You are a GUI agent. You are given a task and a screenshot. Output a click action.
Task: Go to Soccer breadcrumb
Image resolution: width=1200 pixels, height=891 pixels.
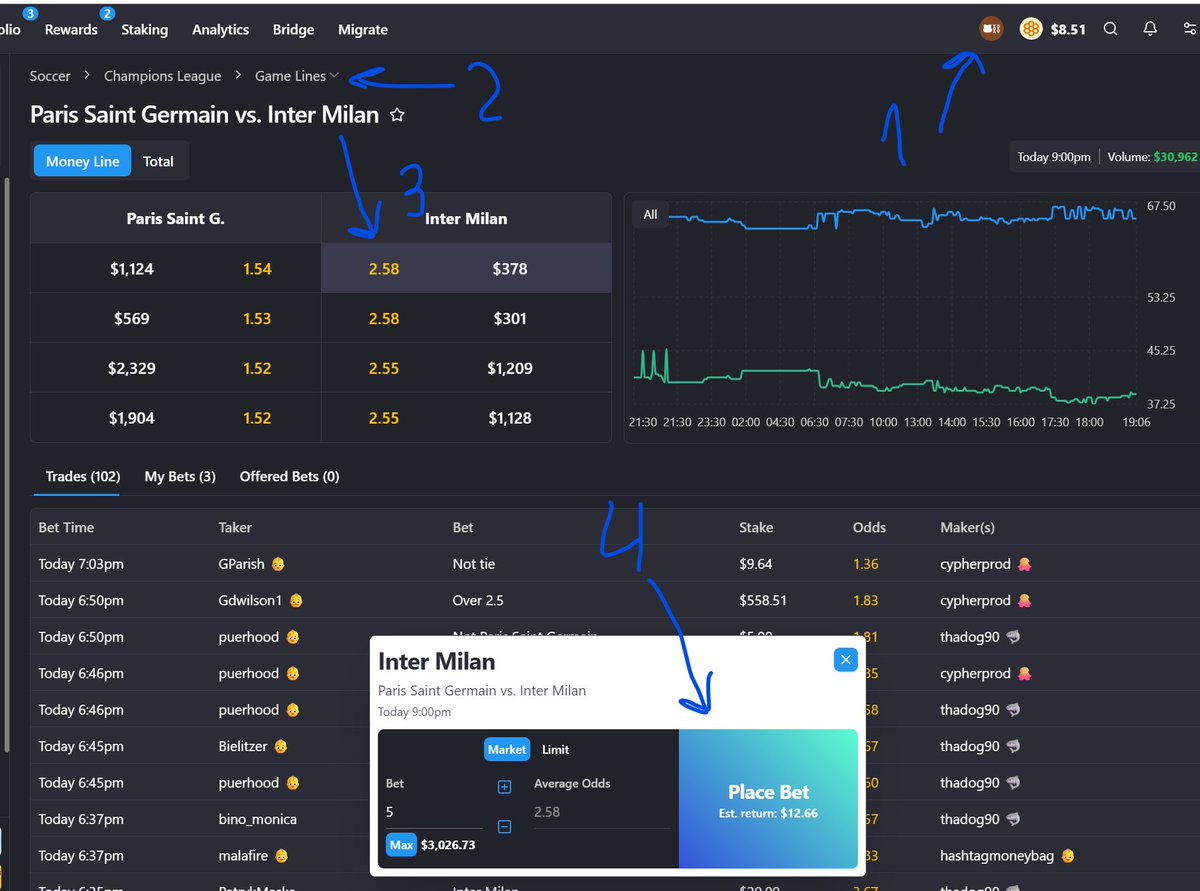[50, 75]
